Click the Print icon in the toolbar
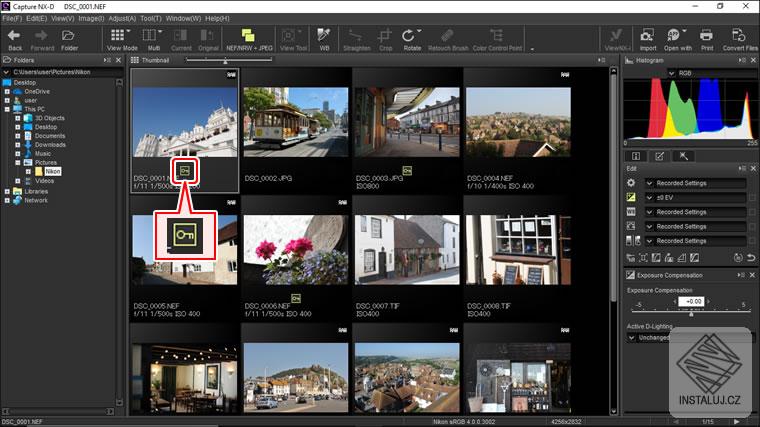The width and height of the screenshot is (760, 427). point(707,36)
